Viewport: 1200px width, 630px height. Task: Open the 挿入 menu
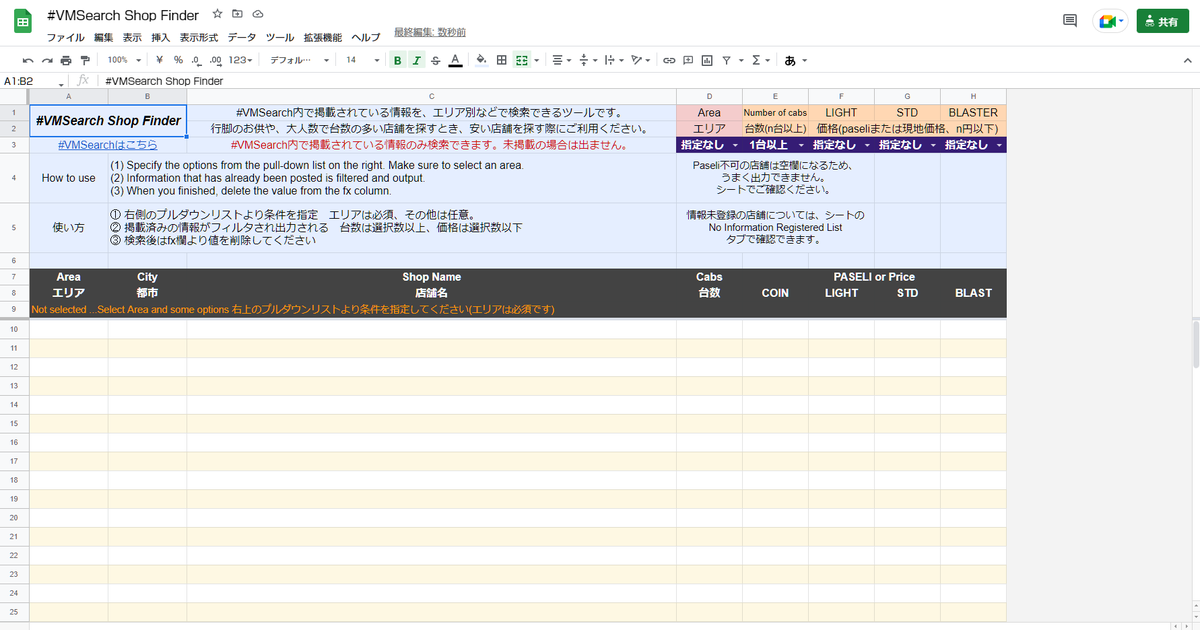coord(160,37)
